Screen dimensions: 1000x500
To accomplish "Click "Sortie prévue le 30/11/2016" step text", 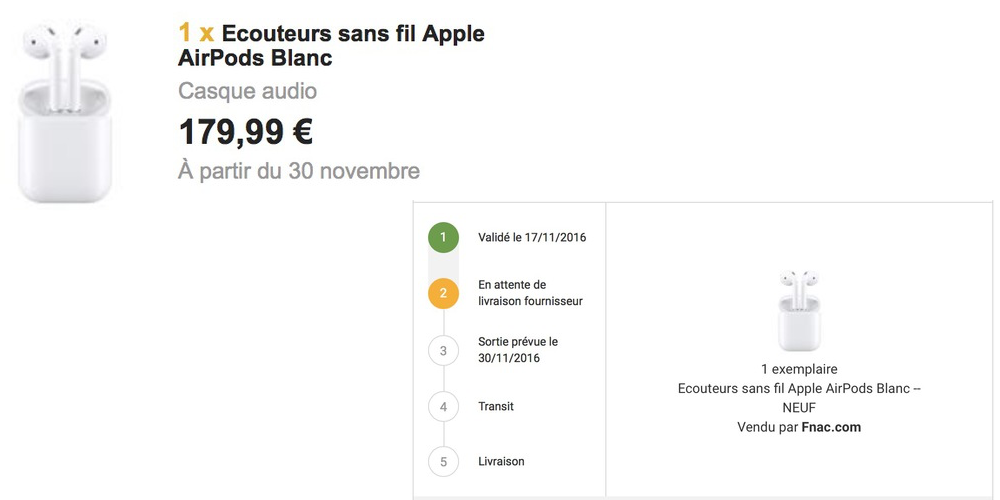I will point(518,350).
